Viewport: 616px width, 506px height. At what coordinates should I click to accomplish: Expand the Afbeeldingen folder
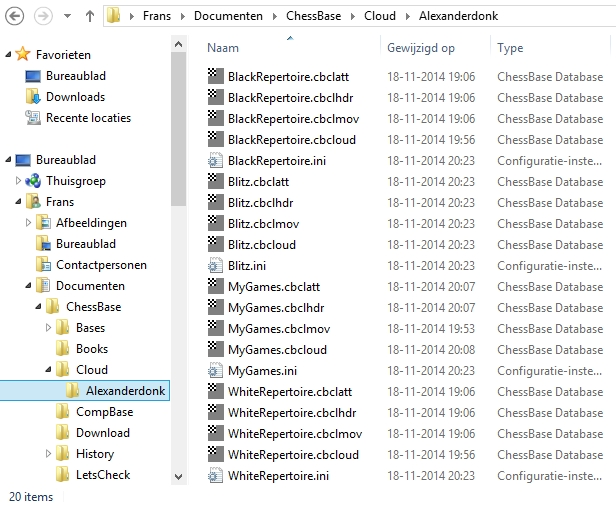coord(28,223)
